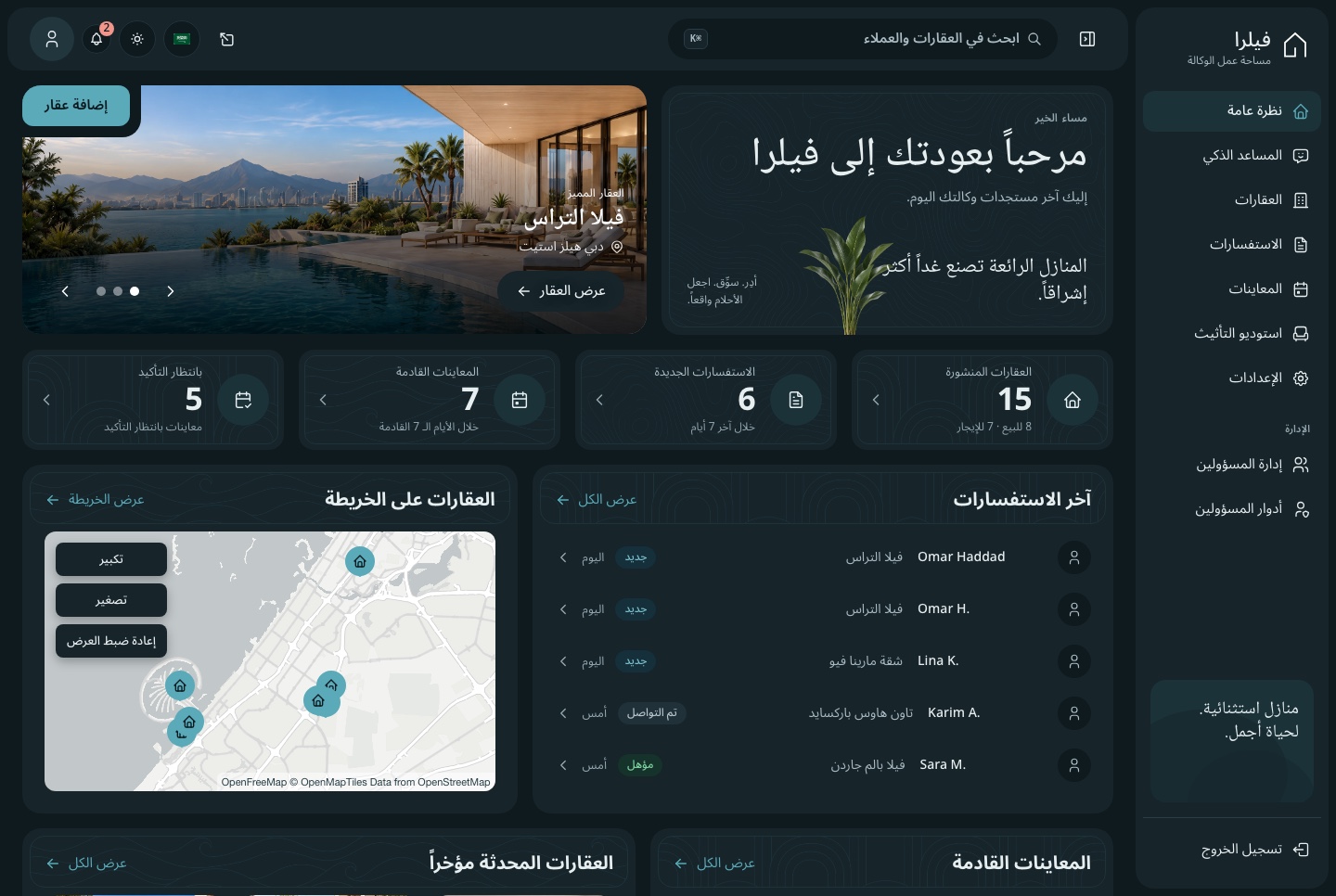Click the avatar icon beside Karim A.
The image size is (1336, 896).
point(1074,713)
